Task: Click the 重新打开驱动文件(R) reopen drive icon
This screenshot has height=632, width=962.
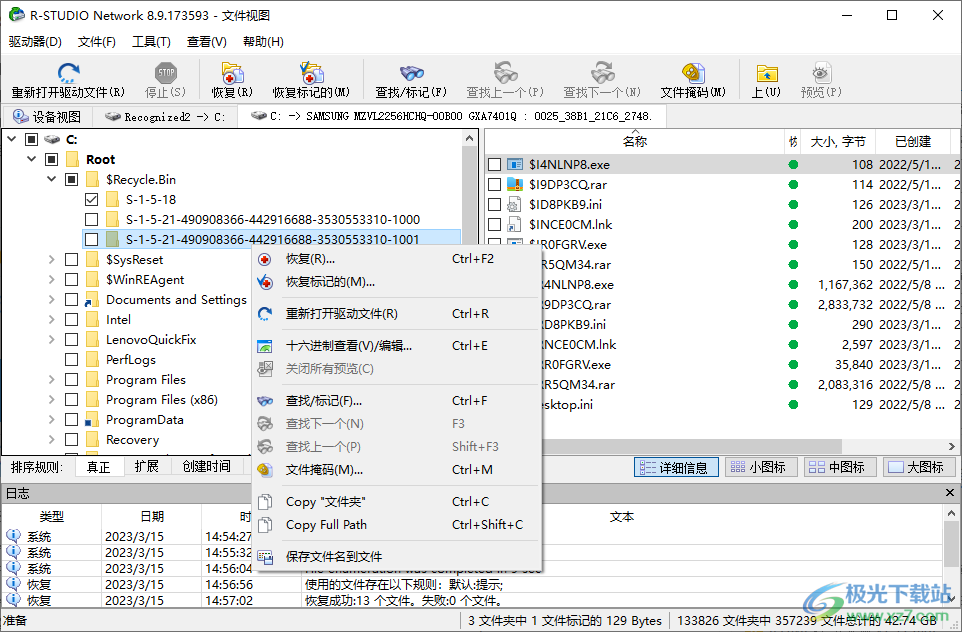Action: [x=68, y=78]
